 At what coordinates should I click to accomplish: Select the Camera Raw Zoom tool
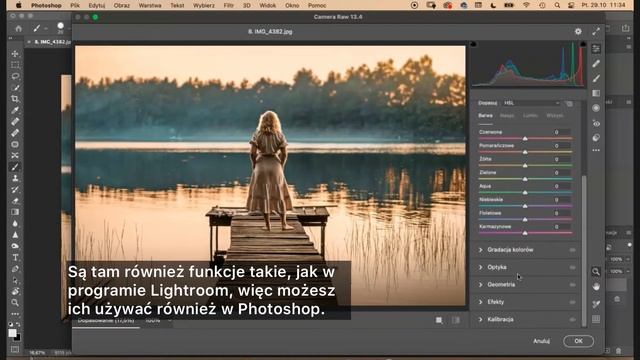pyautogui.click(x=596, y=271)
